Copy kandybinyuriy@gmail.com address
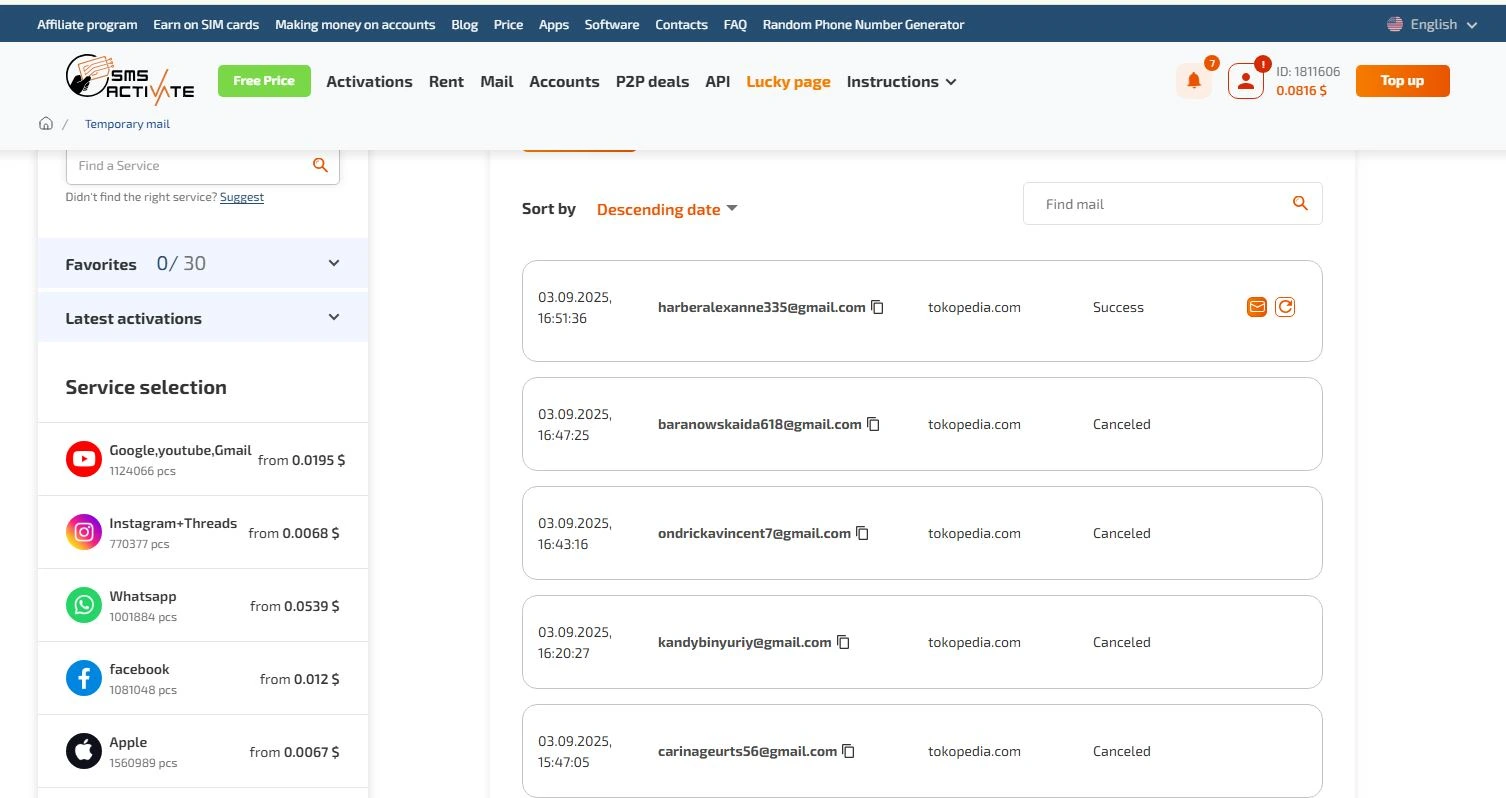Screen dimensions: 1506x798 843,642
